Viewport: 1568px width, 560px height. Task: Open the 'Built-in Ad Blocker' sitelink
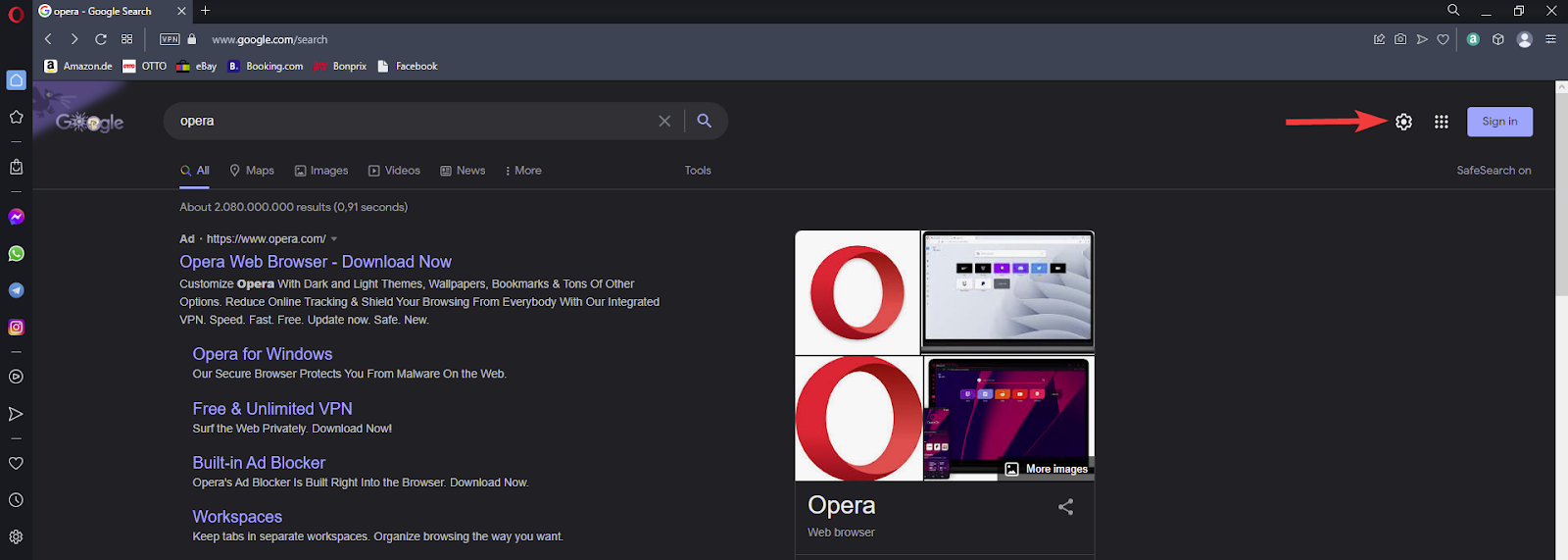point(259,463)
